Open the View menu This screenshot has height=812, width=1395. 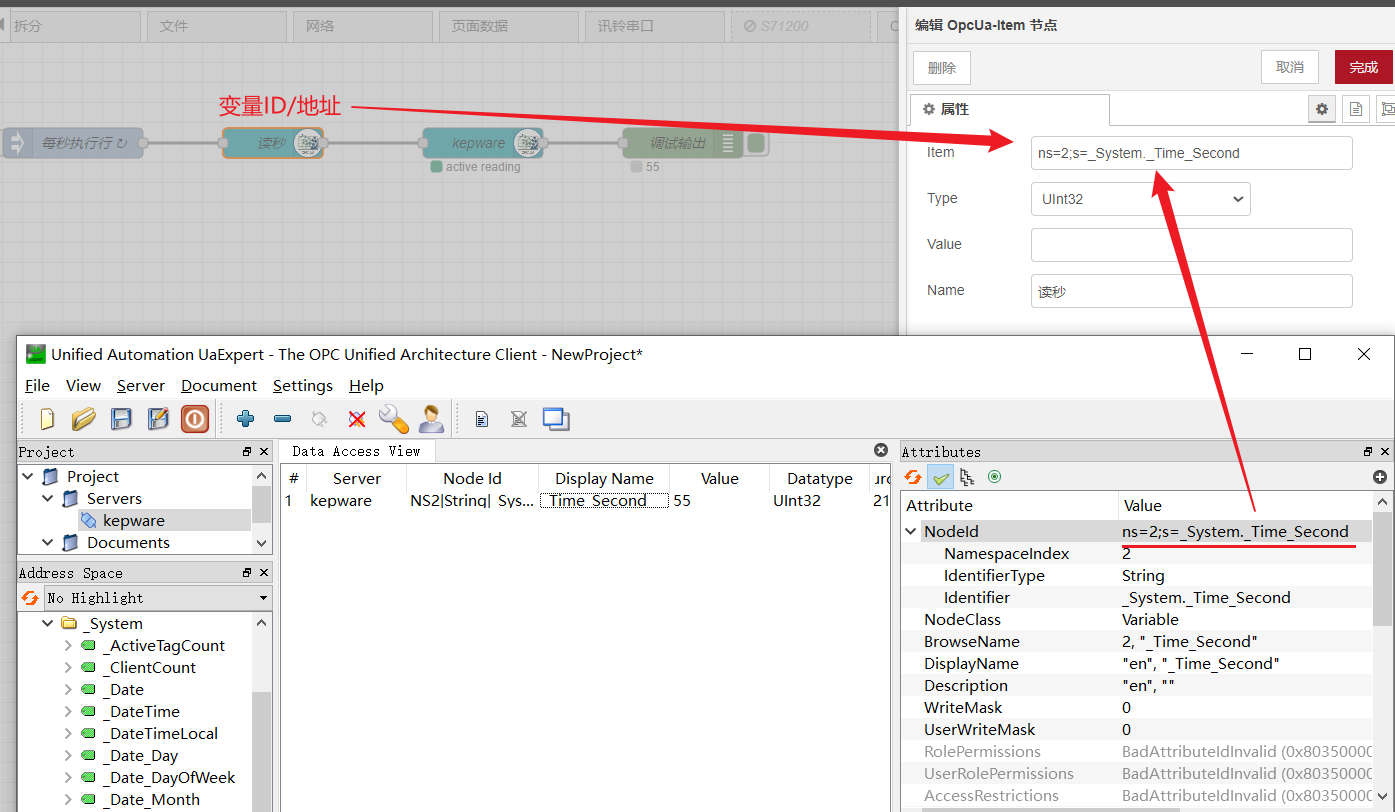tap(83, 386)
